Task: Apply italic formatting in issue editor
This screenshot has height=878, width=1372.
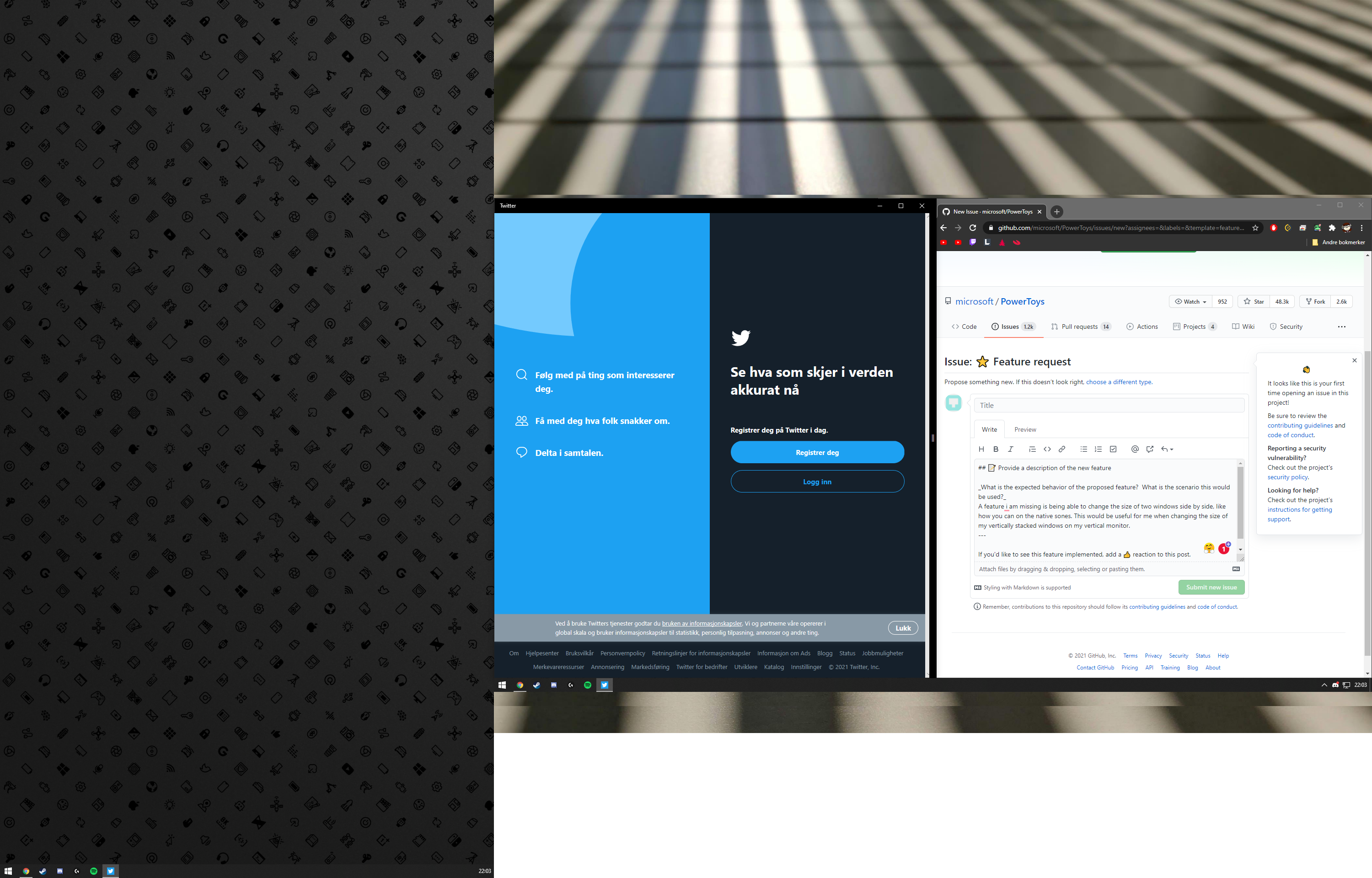Action: 1011,449
